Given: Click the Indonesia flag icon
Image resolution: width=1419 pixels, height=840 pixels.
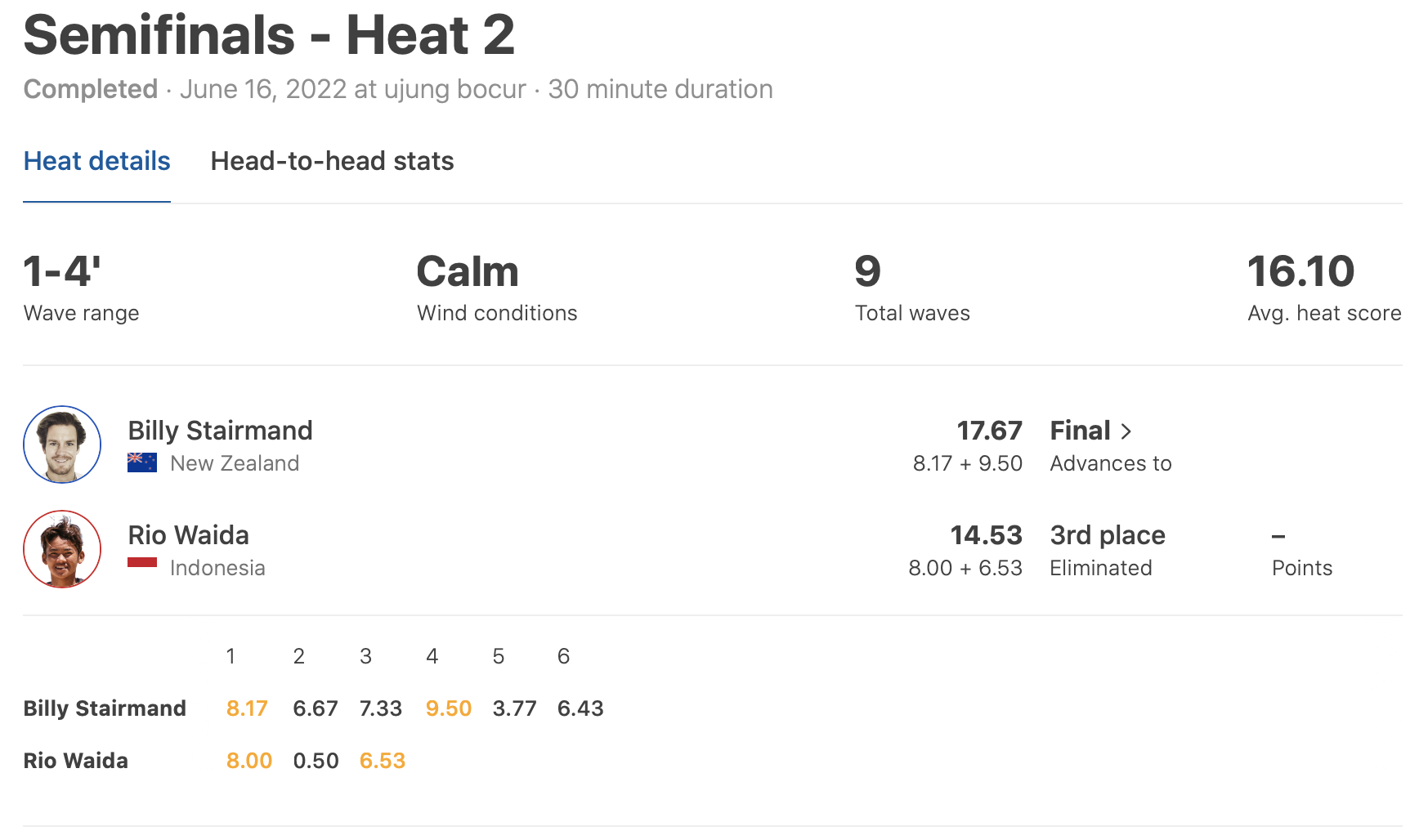Looking at the screenshot, I should [x=142, y=562].
